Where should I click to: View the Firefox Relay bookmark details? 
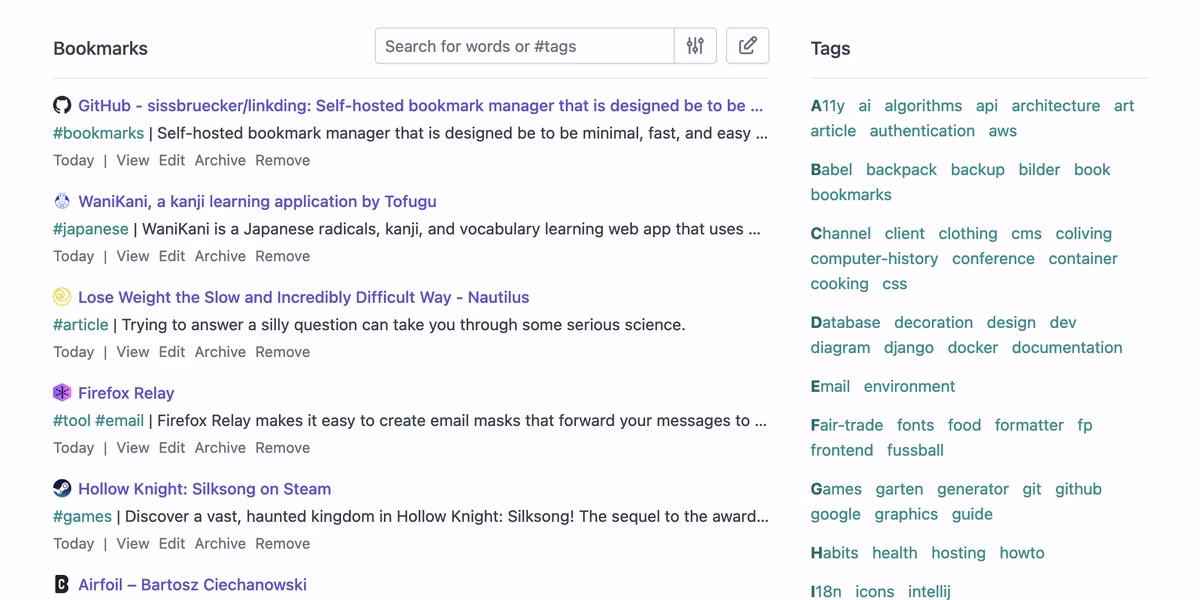point(132,448)
